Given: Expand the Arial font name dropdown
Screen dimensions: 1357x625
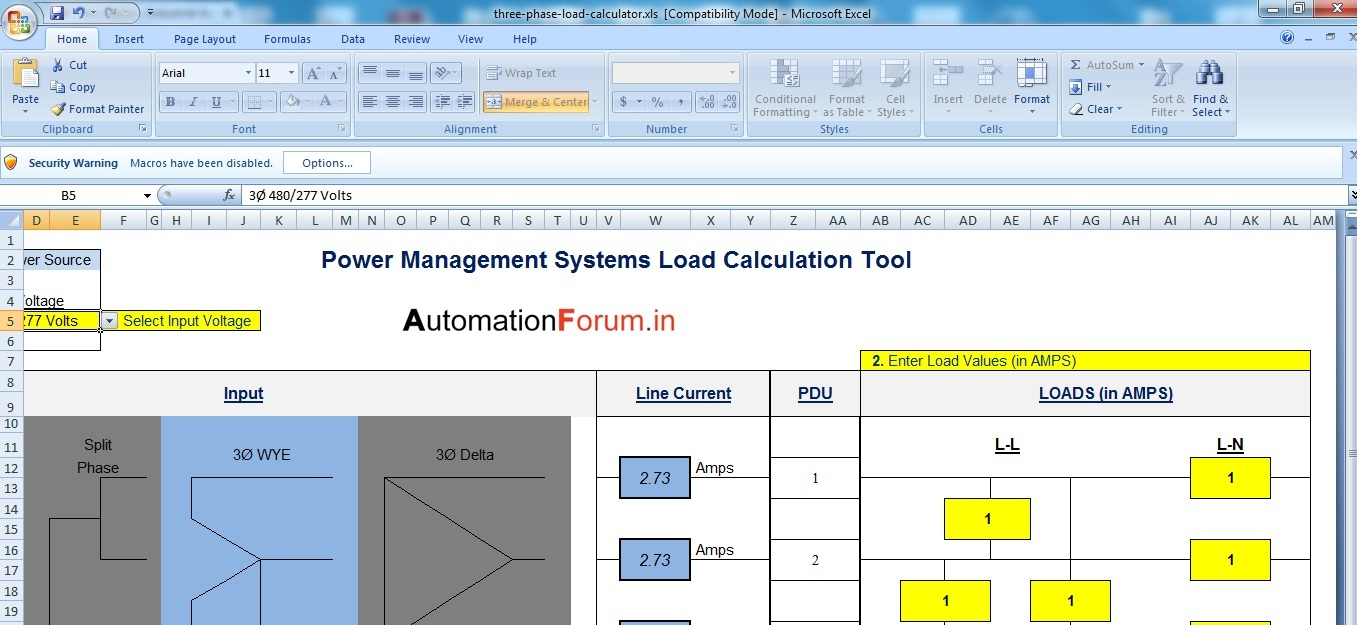Looking at the screenshot, I should tap(248, 73).
